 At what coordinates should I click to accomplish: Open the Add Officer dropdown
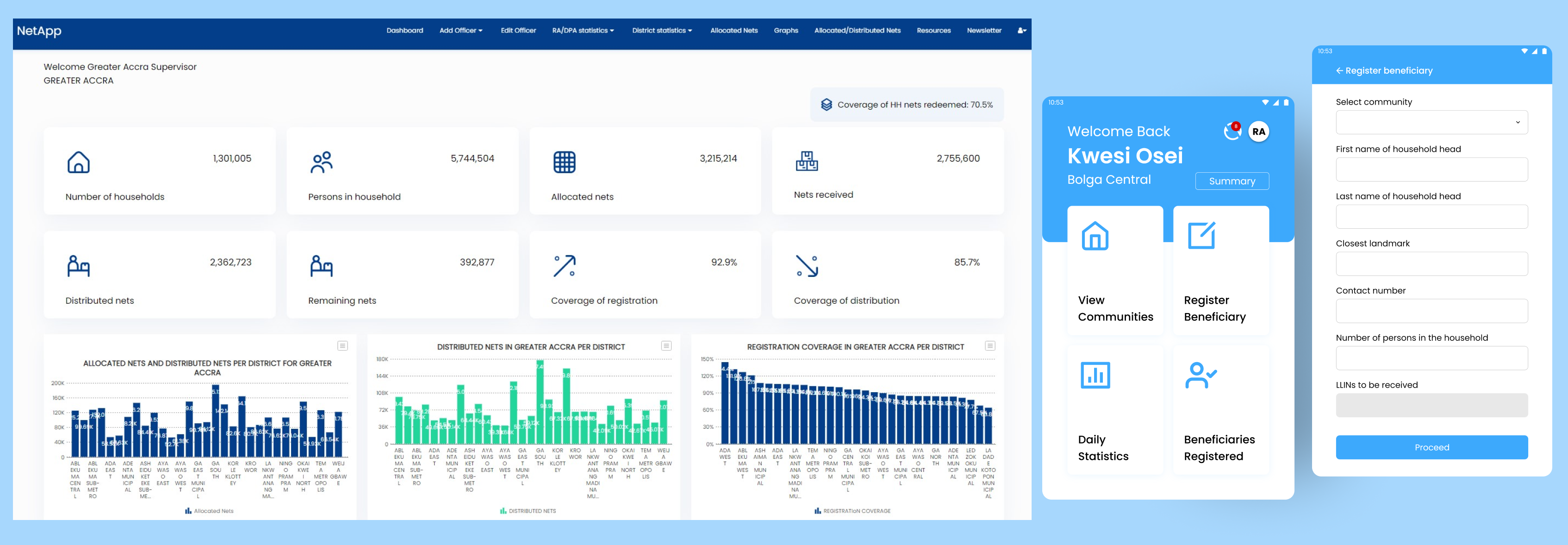tap(461, 31)
